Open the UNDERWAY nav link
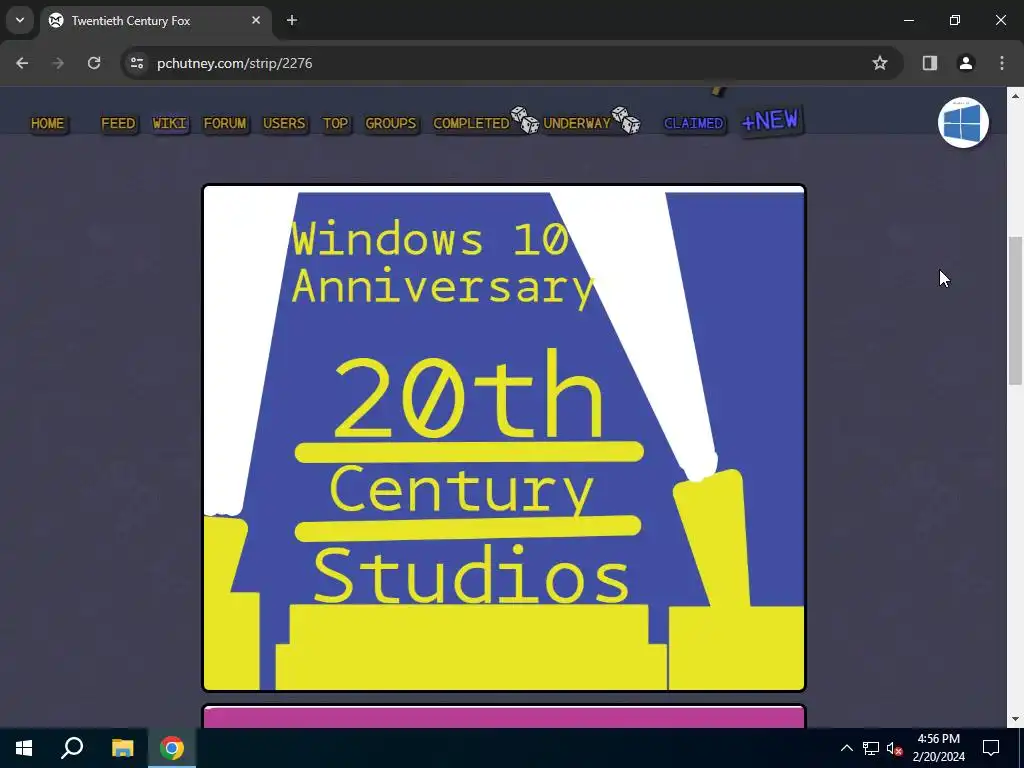This screenshot has height=768, width=1024. 577,123
